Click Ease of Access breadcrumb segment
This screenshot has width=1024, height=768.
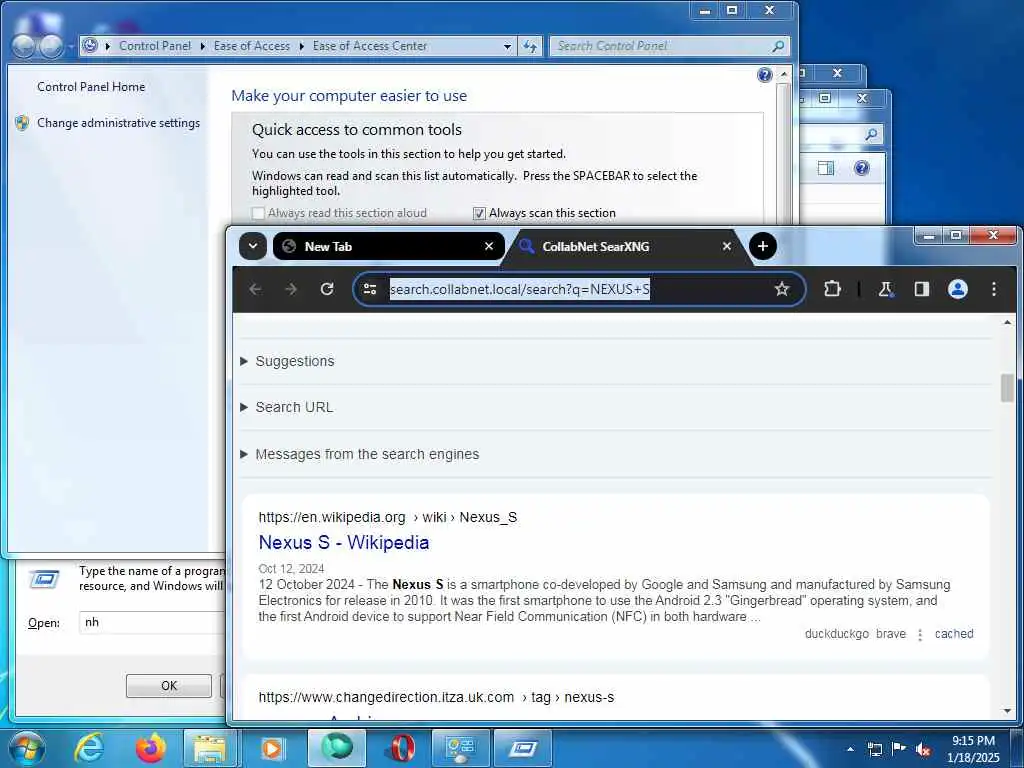251,46
